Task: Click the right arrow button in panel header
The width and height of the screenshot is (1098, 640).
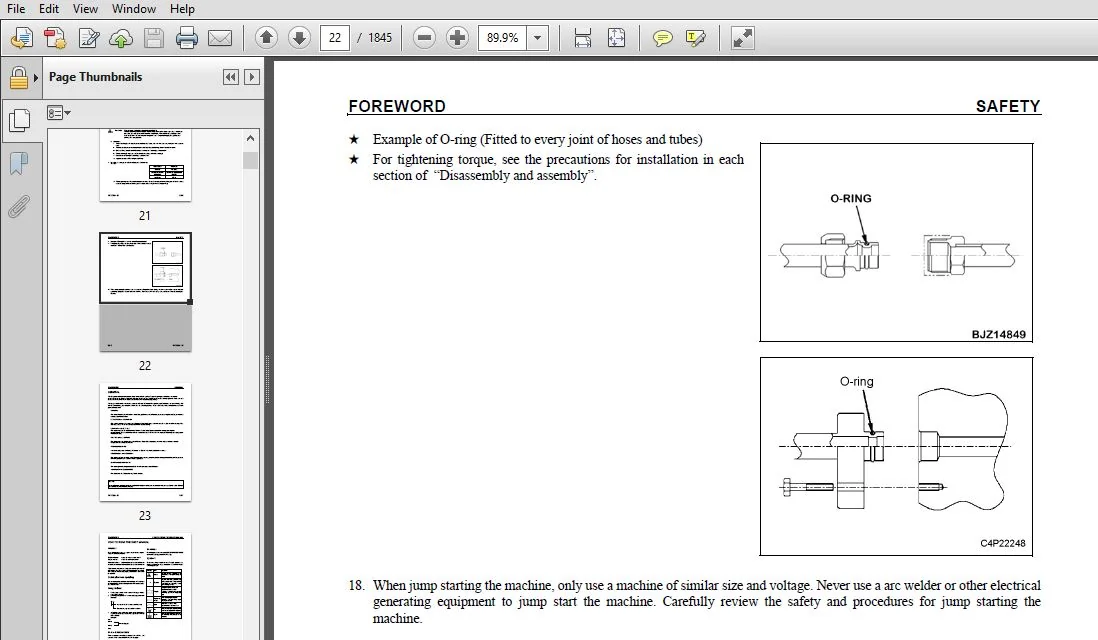Action: 252,77
